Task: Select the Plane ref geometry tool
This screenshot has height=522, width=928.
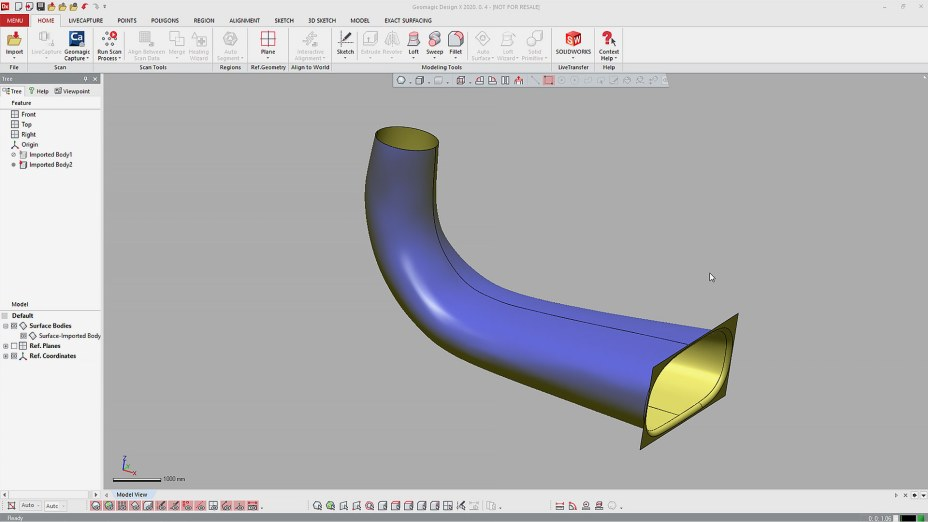Action: 268,42
